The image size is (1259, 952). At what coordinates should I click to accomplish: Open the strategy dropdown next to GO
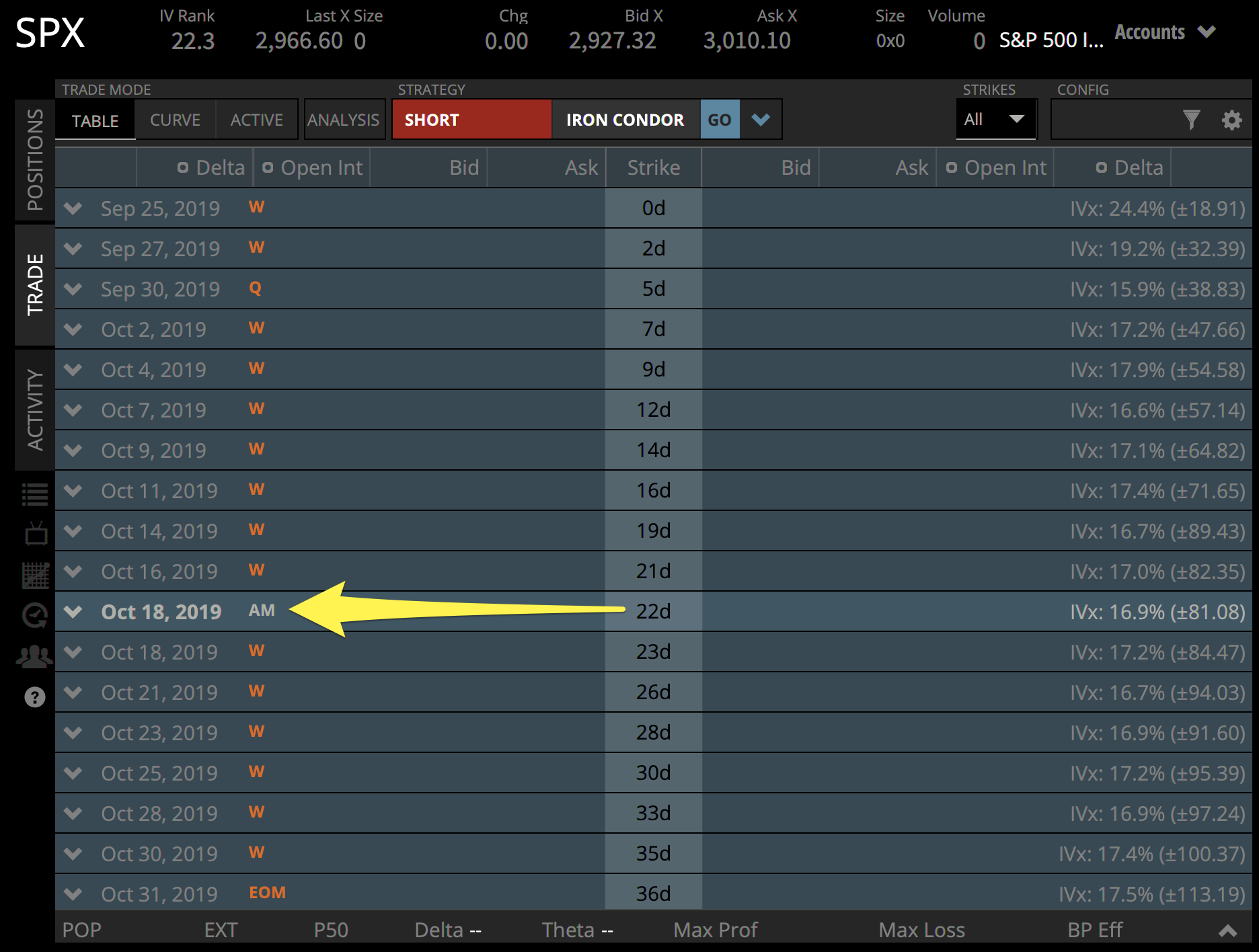click(761, 119)
